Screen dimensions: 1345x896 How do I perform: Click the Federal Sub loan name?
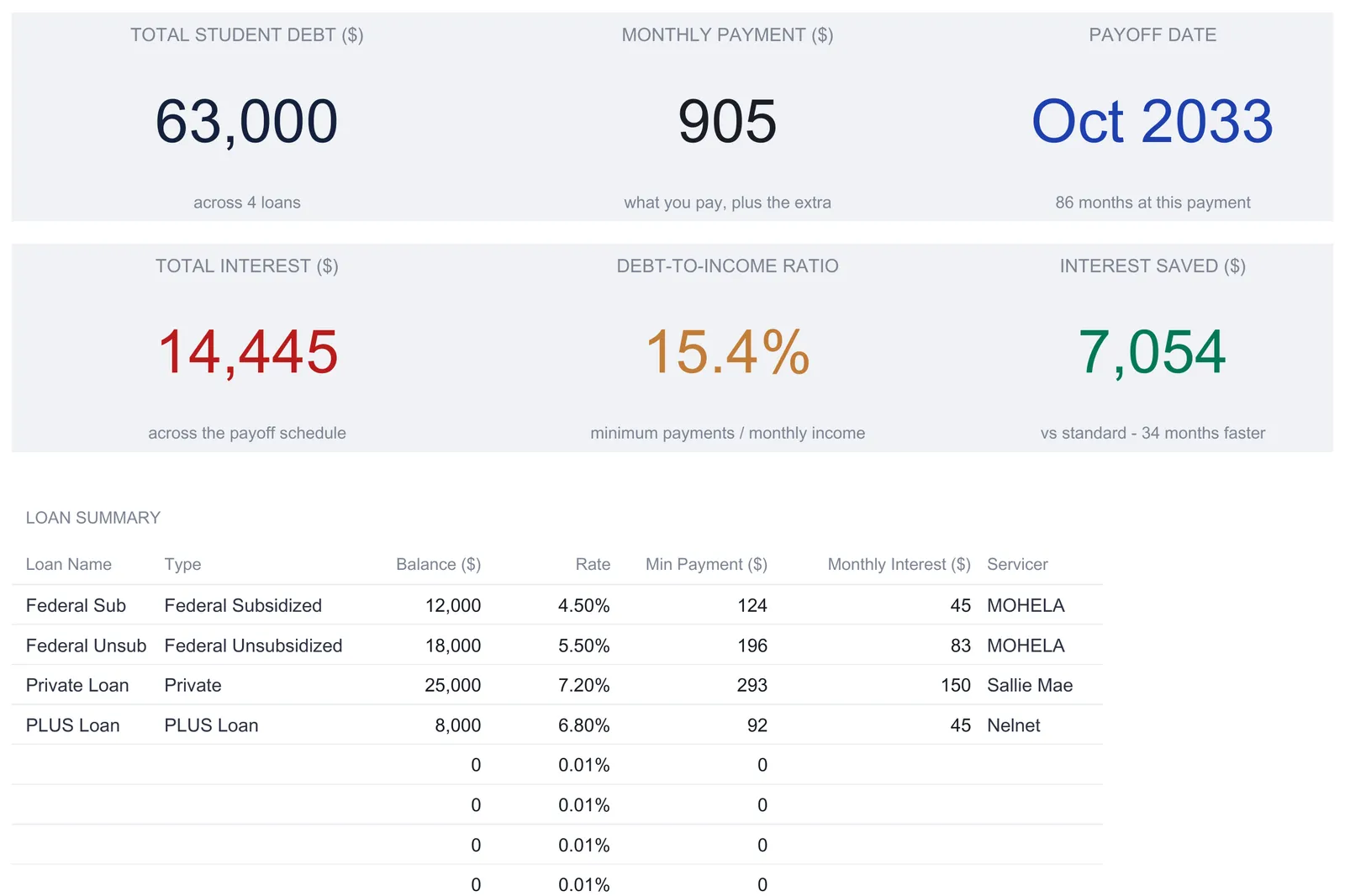tap(76, 605)
